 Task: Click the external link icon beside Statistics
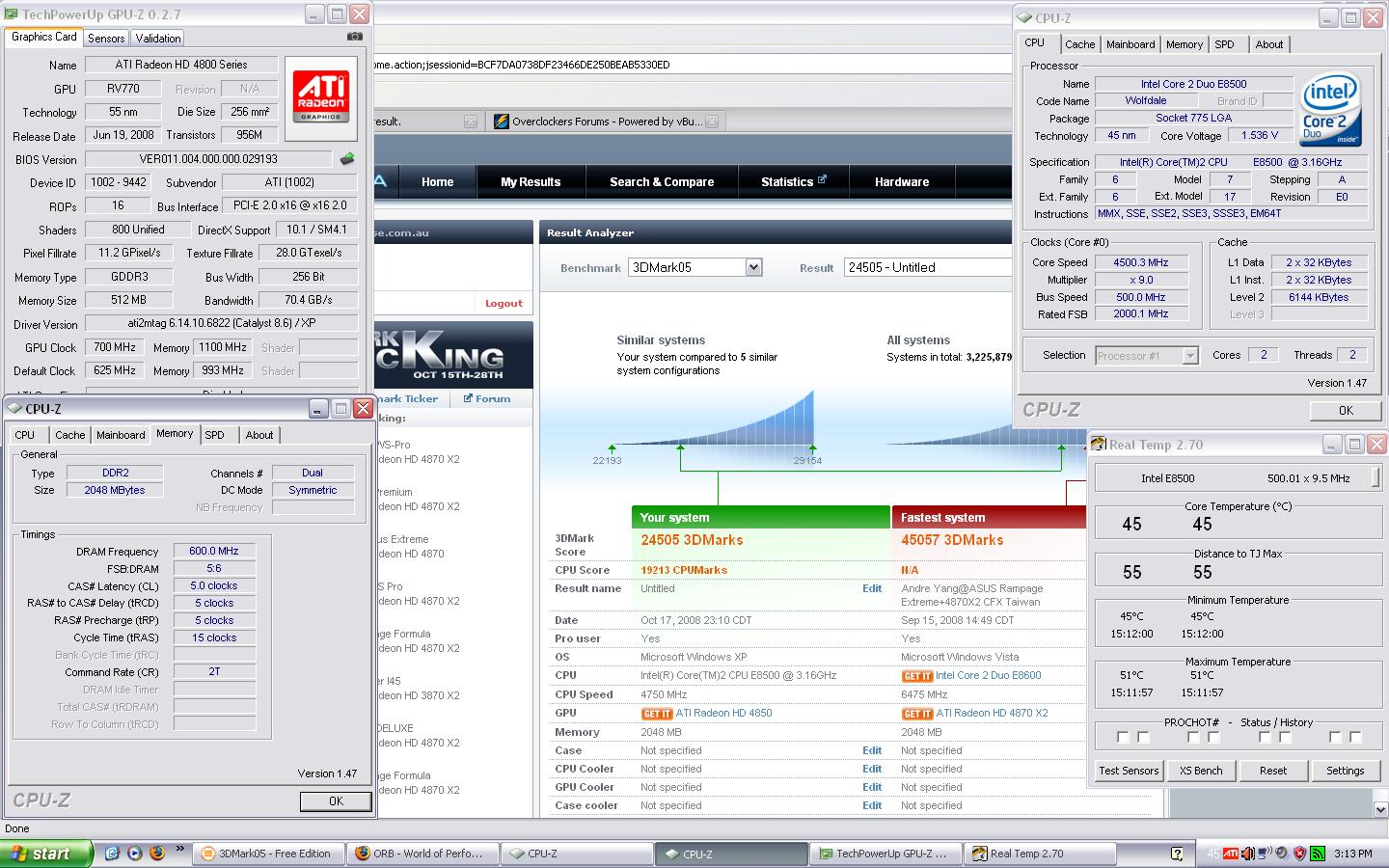(822, 179)
